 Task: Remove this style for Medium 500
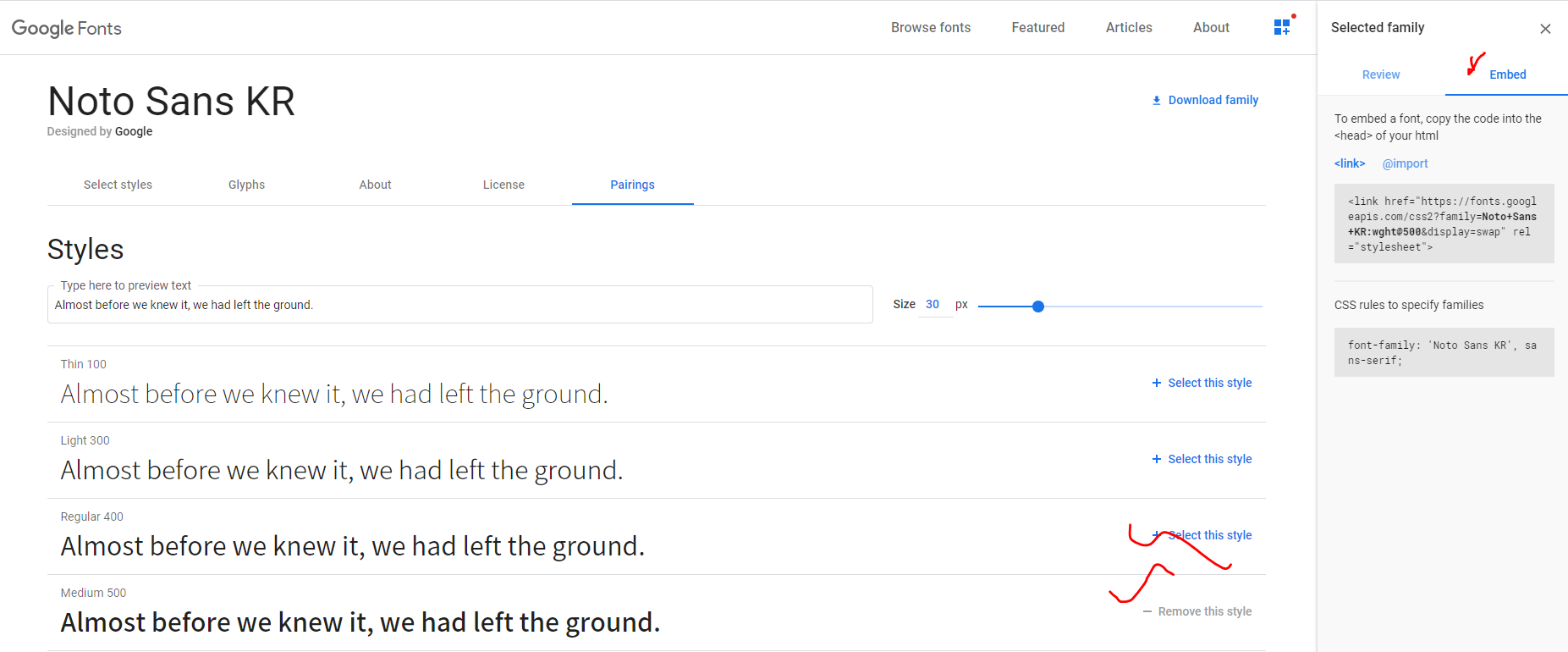point(1197,611)
